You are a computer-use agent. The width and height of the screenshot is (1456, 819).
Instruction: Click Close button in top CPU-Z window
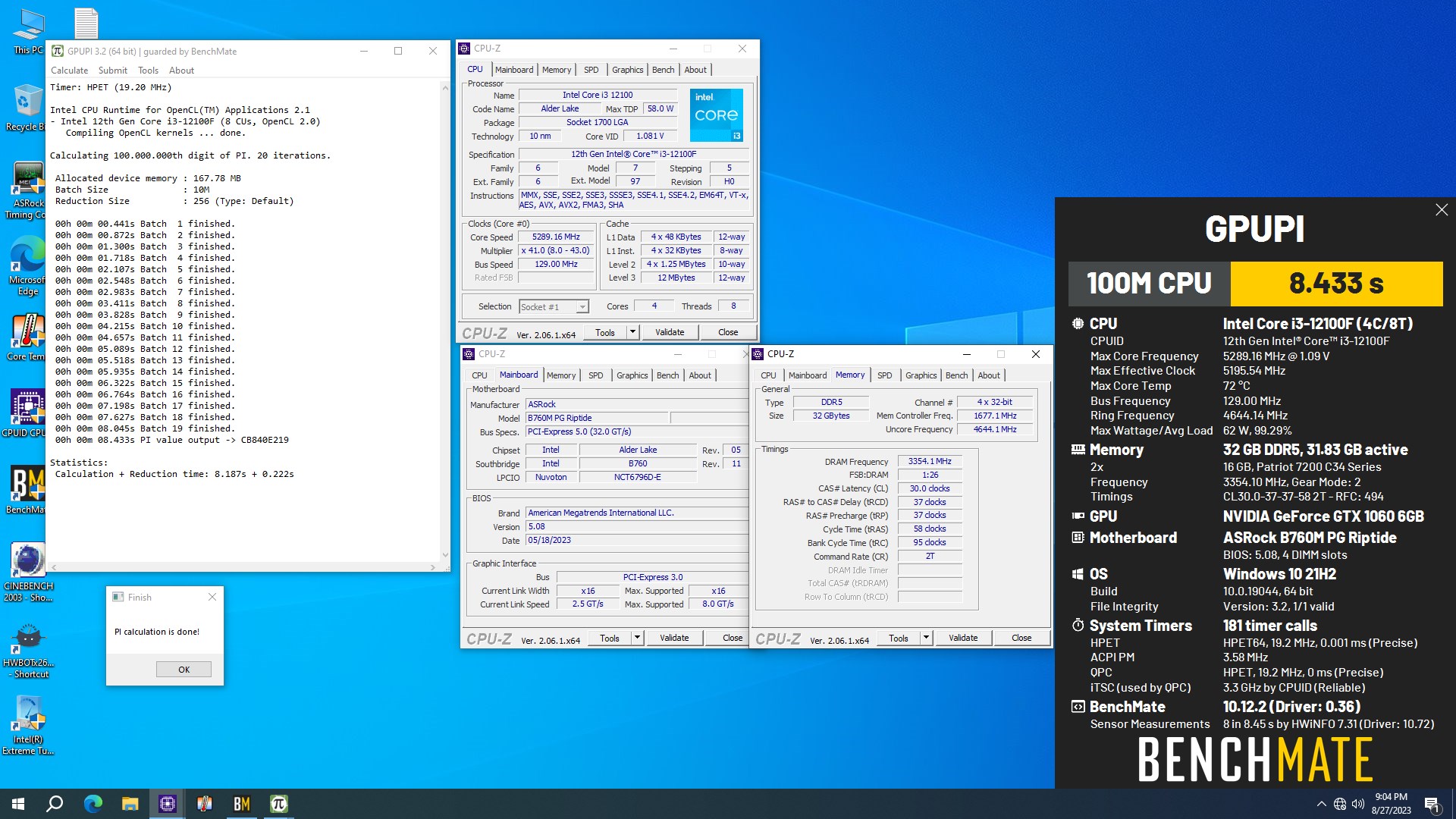(x=728, y=332)
